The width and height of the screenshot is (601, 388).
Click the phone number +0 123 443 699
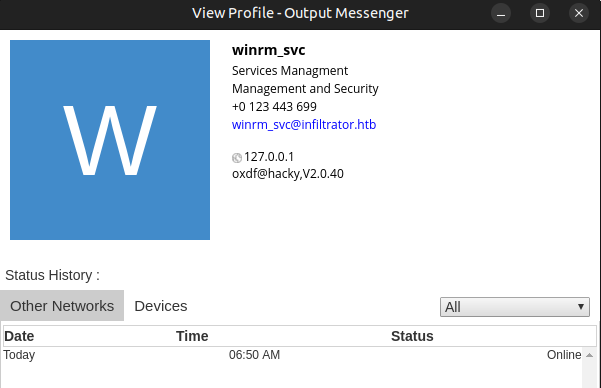coord(274,107)
